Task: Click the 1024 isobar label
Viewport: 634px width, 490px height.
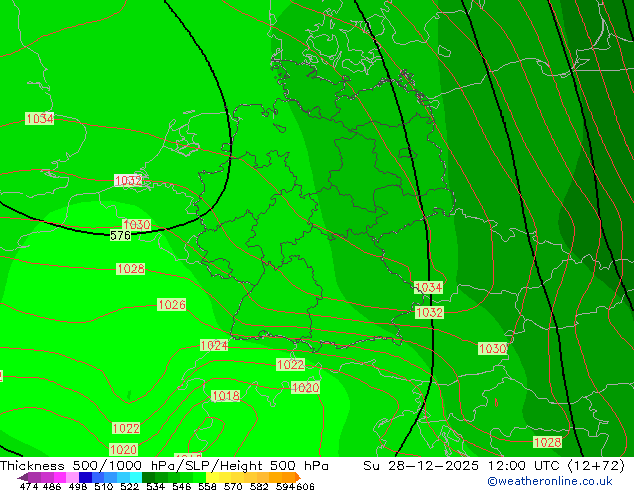Action: click(x=214, y=345)
